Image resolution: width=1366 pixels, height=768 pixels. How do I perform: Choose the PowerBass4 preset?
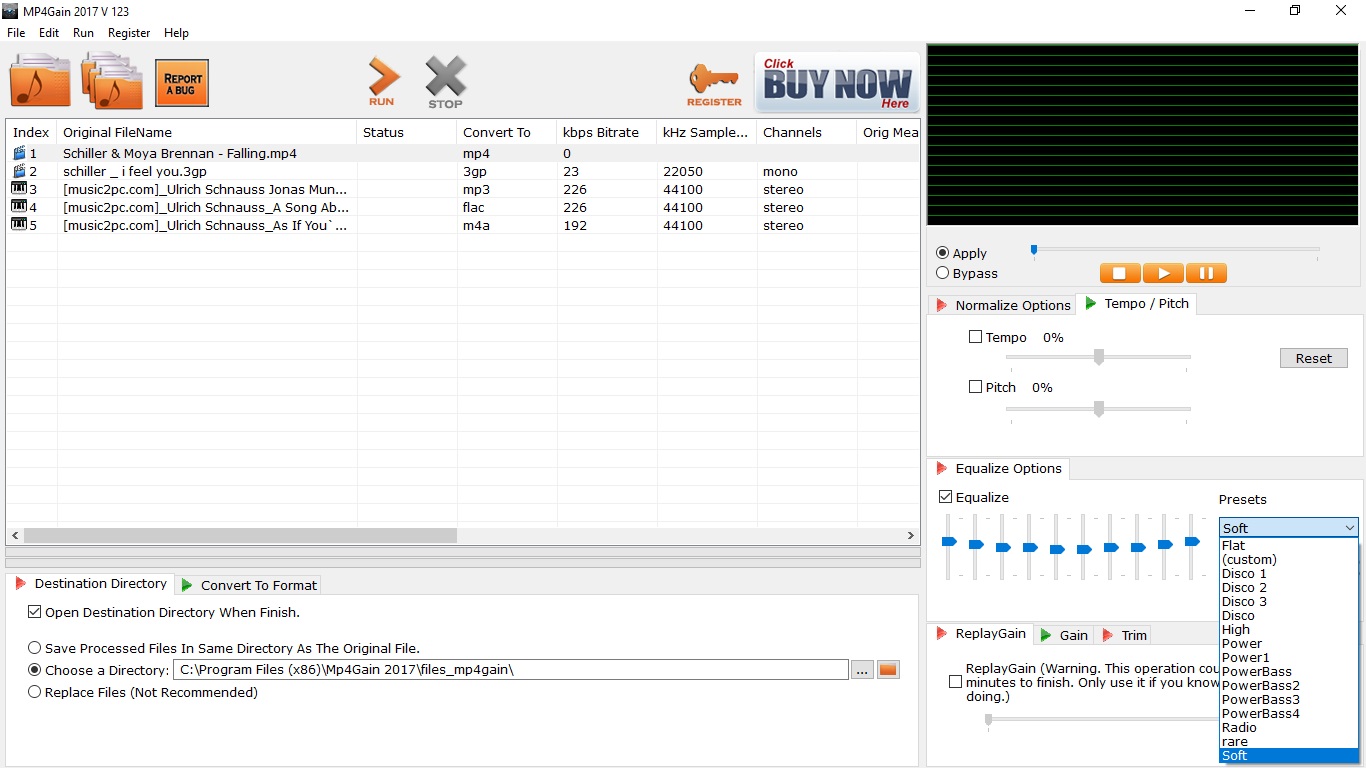(1289, 714)
